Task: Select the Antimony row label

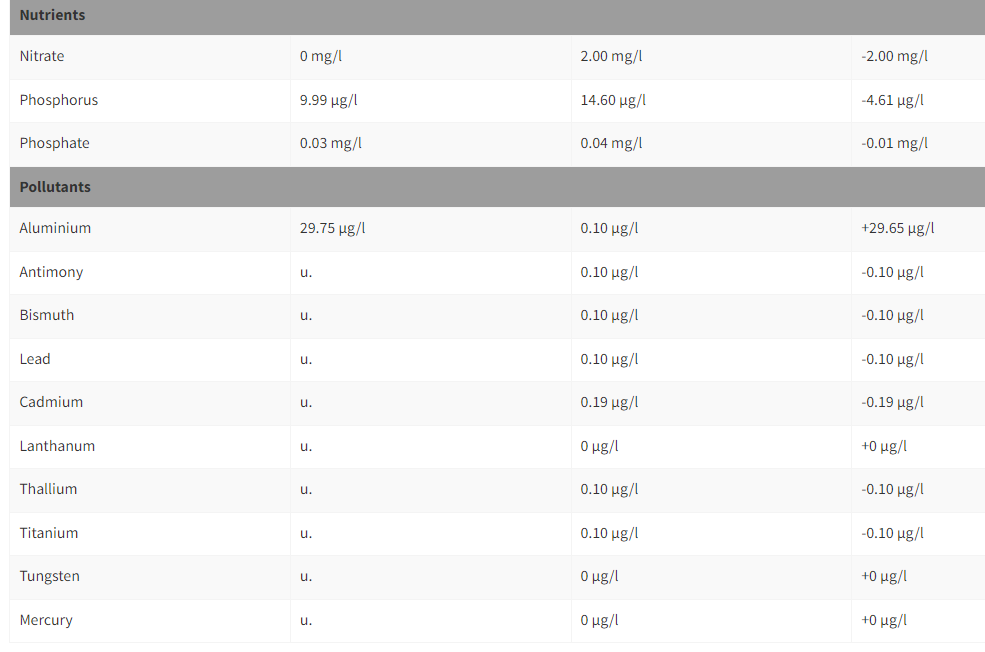Action: (x=51, y=272)
